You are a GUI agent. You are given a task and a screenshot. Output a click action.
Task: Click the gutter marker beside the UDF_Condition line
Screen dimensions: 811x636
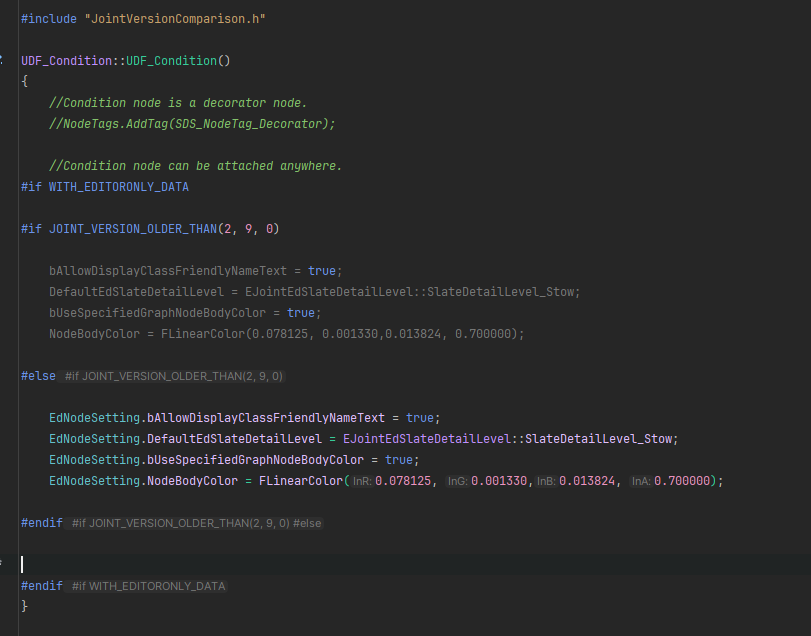[2, 61]
